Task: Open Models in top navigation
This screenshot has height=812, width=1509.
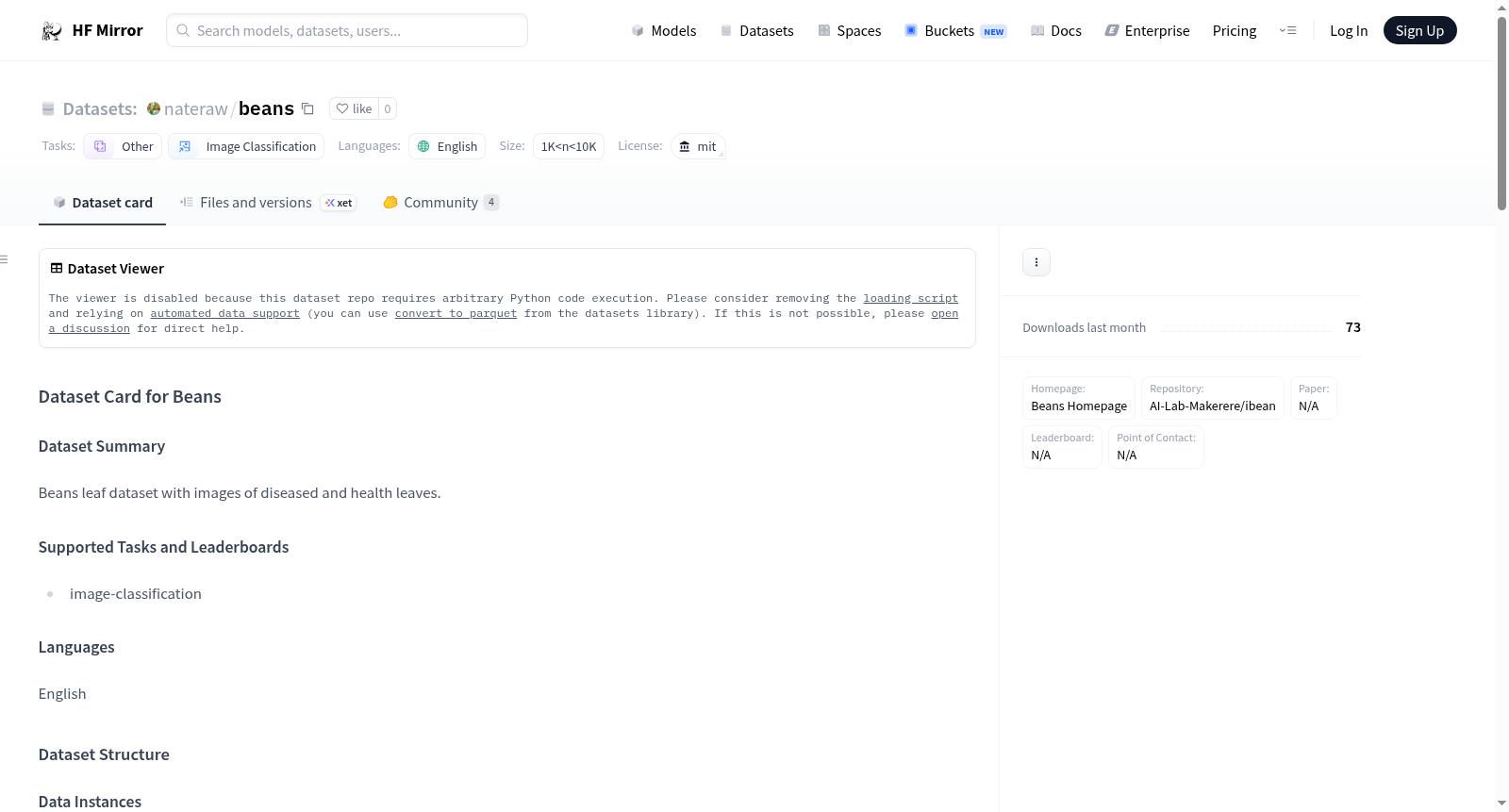Action: click(x=664, y=30)
